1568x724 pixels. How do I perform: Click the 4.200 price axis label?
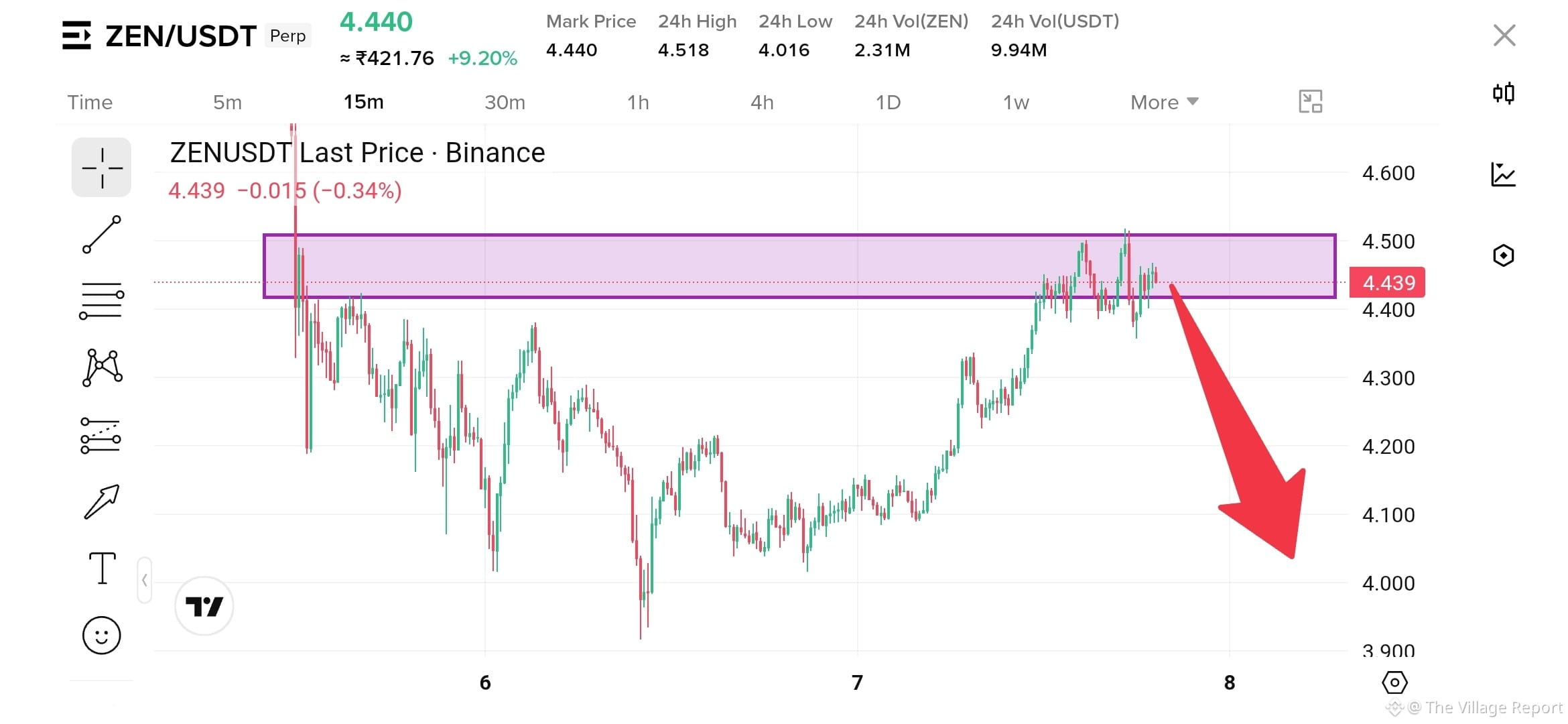(1388, 446)
